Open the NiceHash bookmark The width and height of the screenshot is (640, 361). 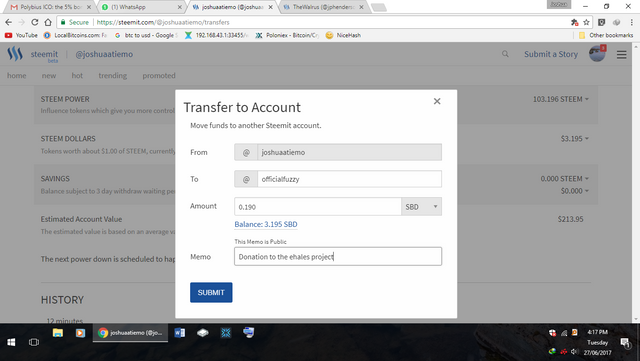tap(343, 35)
